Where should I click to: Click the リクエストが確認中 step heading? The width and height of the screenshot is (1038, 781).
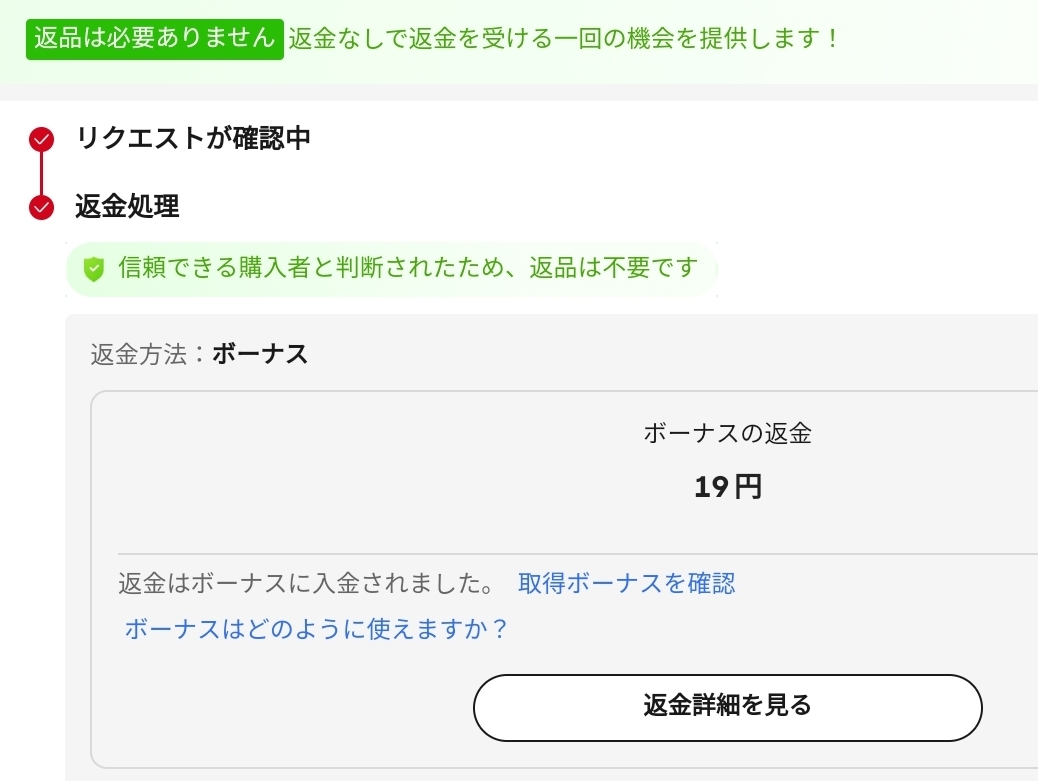tap(193, 139)
